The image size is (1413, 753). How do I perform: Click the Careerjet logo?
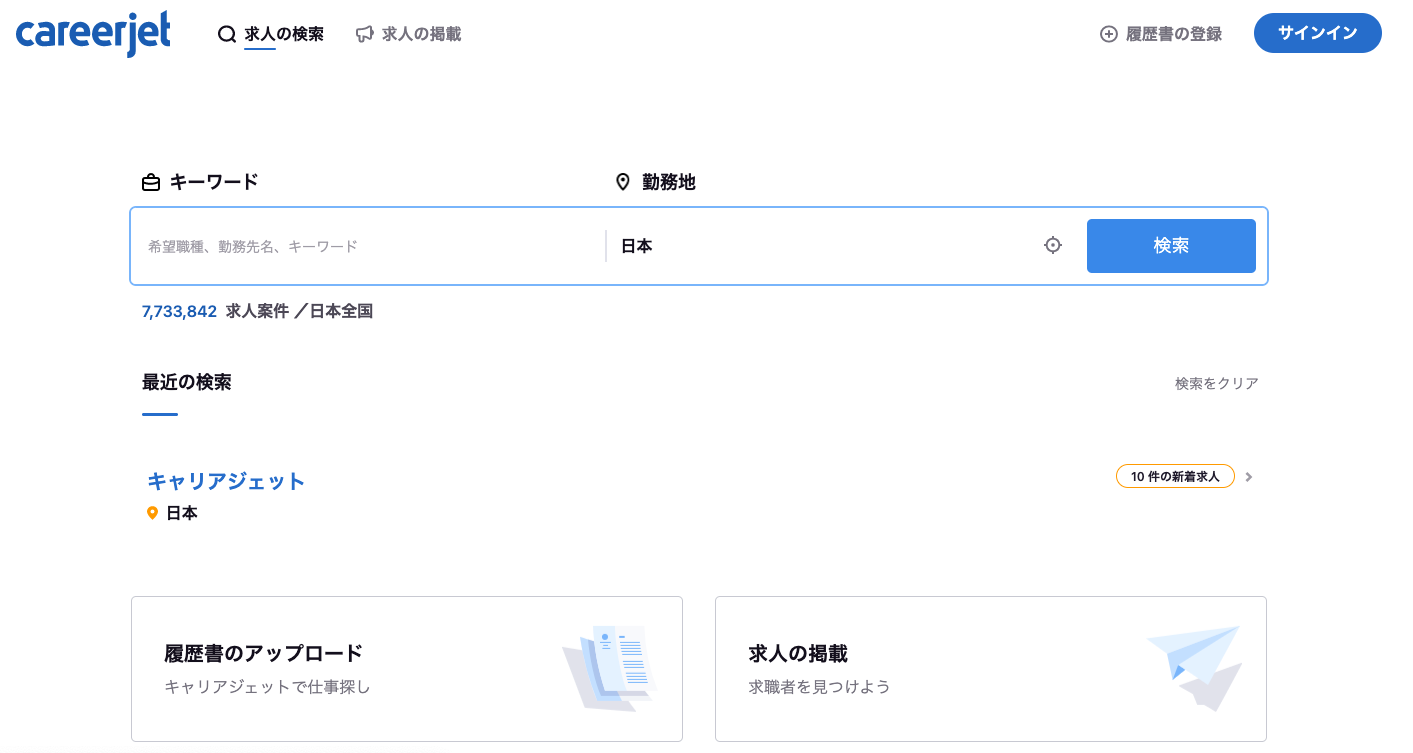93,33
